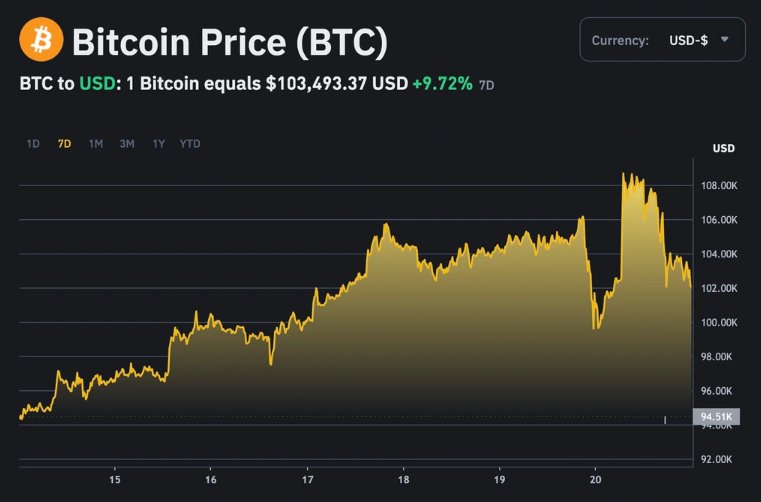Click the green USD link in subtitle
This screenshot has width=761, height=502.
tap(95, 84)
